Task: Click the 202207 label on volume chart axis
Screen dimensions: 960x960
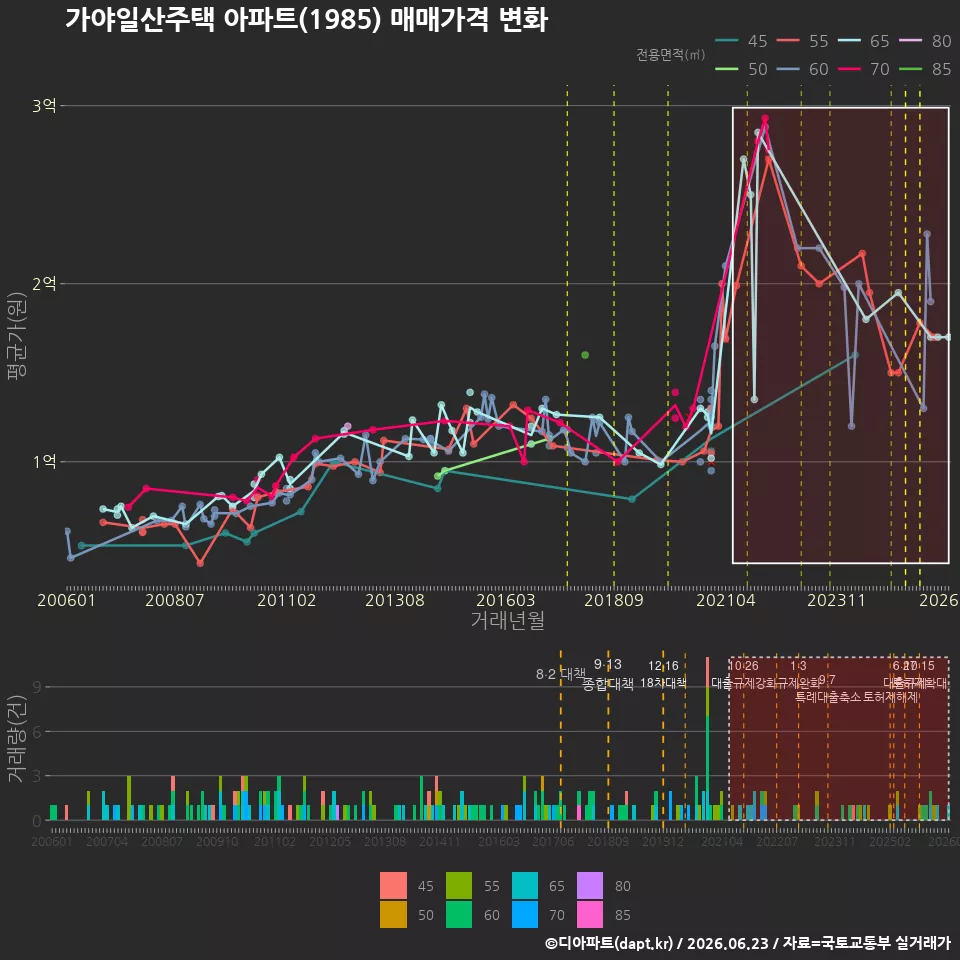Action: click(x=777, y=842)
